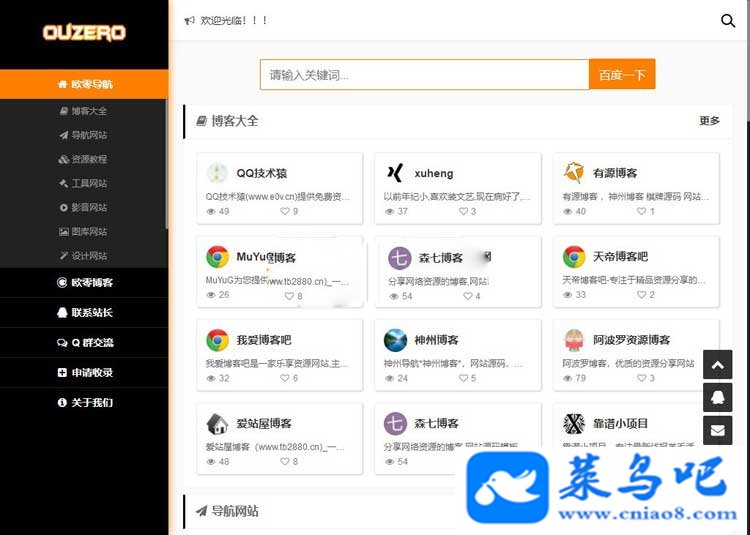Click 天帝博客吧 Chrome icon

tap(574, 257)
